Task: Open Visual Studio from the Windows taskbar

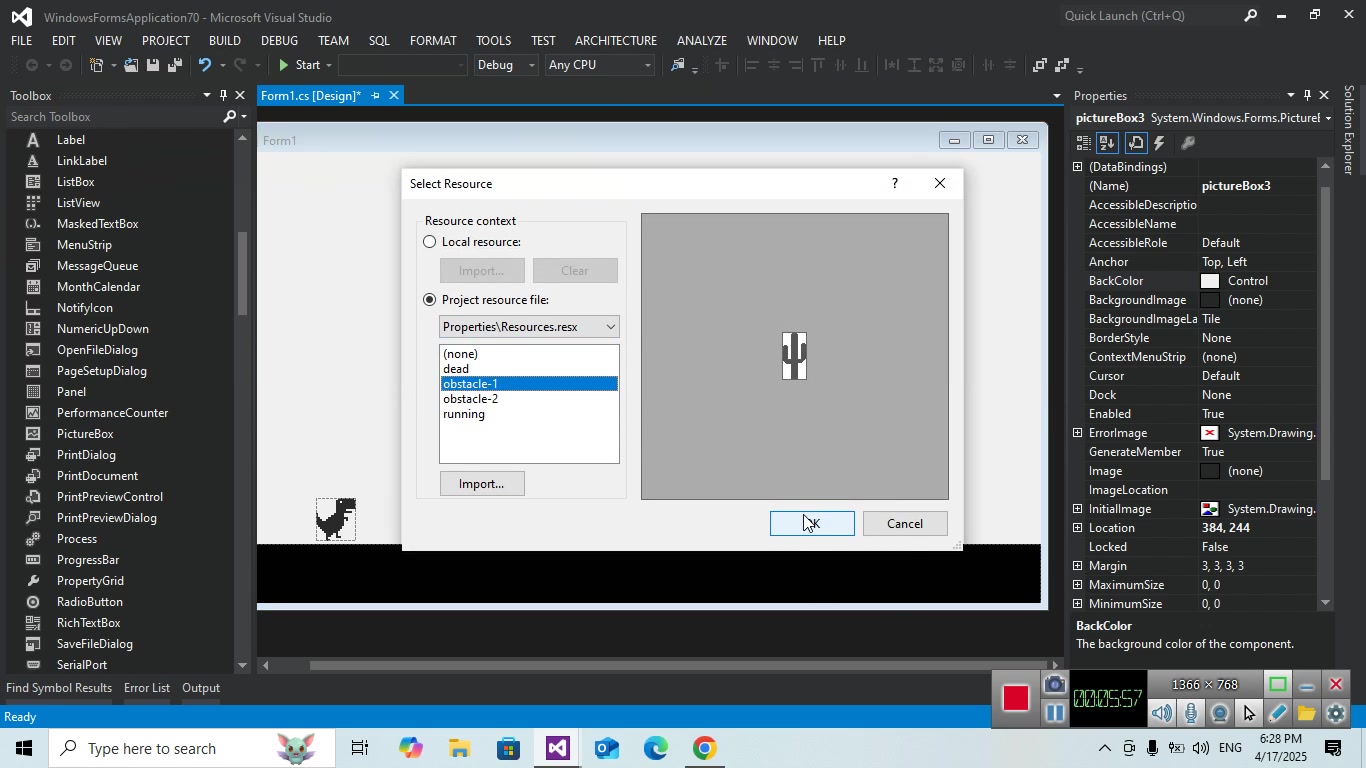Action: point(557,748)
